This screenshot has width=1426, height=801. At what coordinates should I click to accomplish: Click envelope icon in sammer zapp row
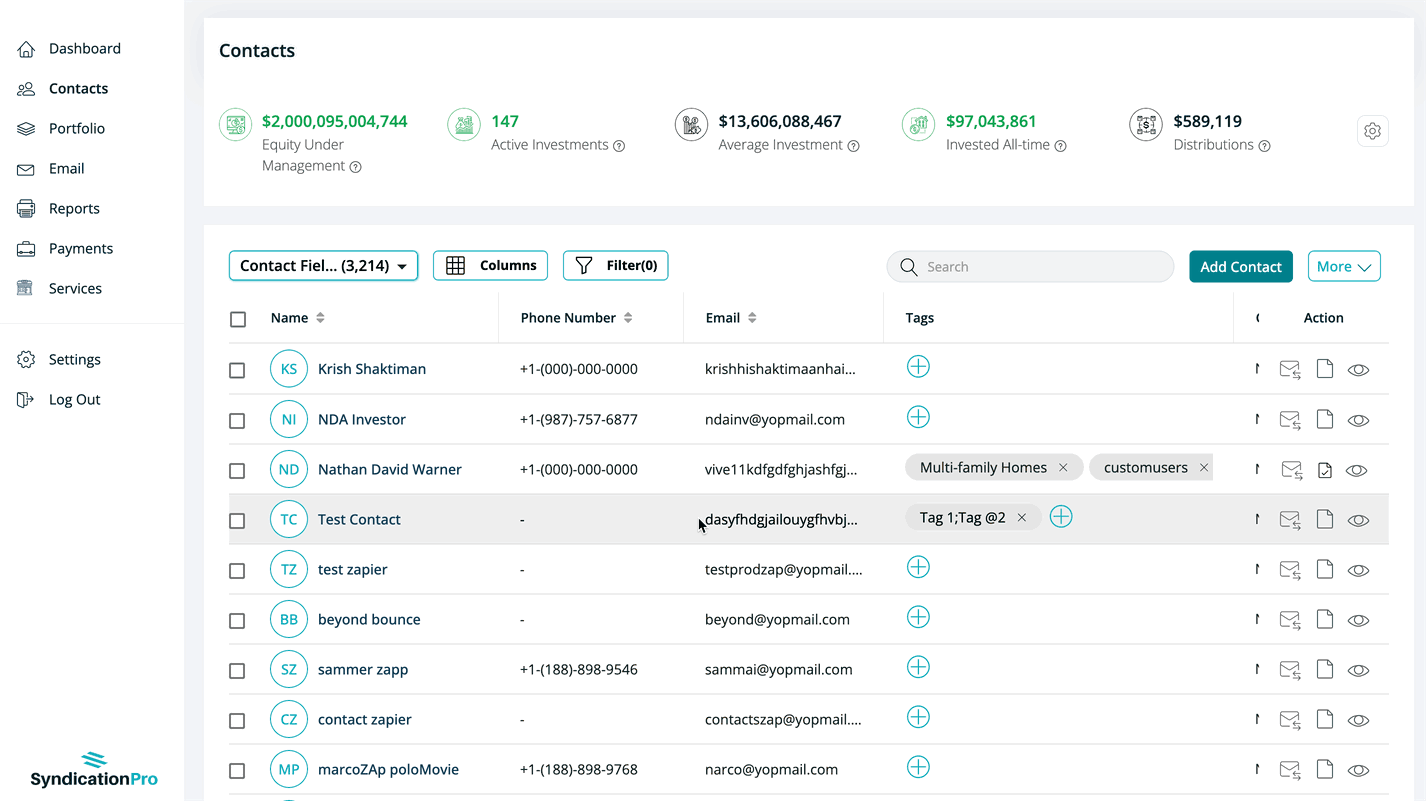(x=1290, y=670)
